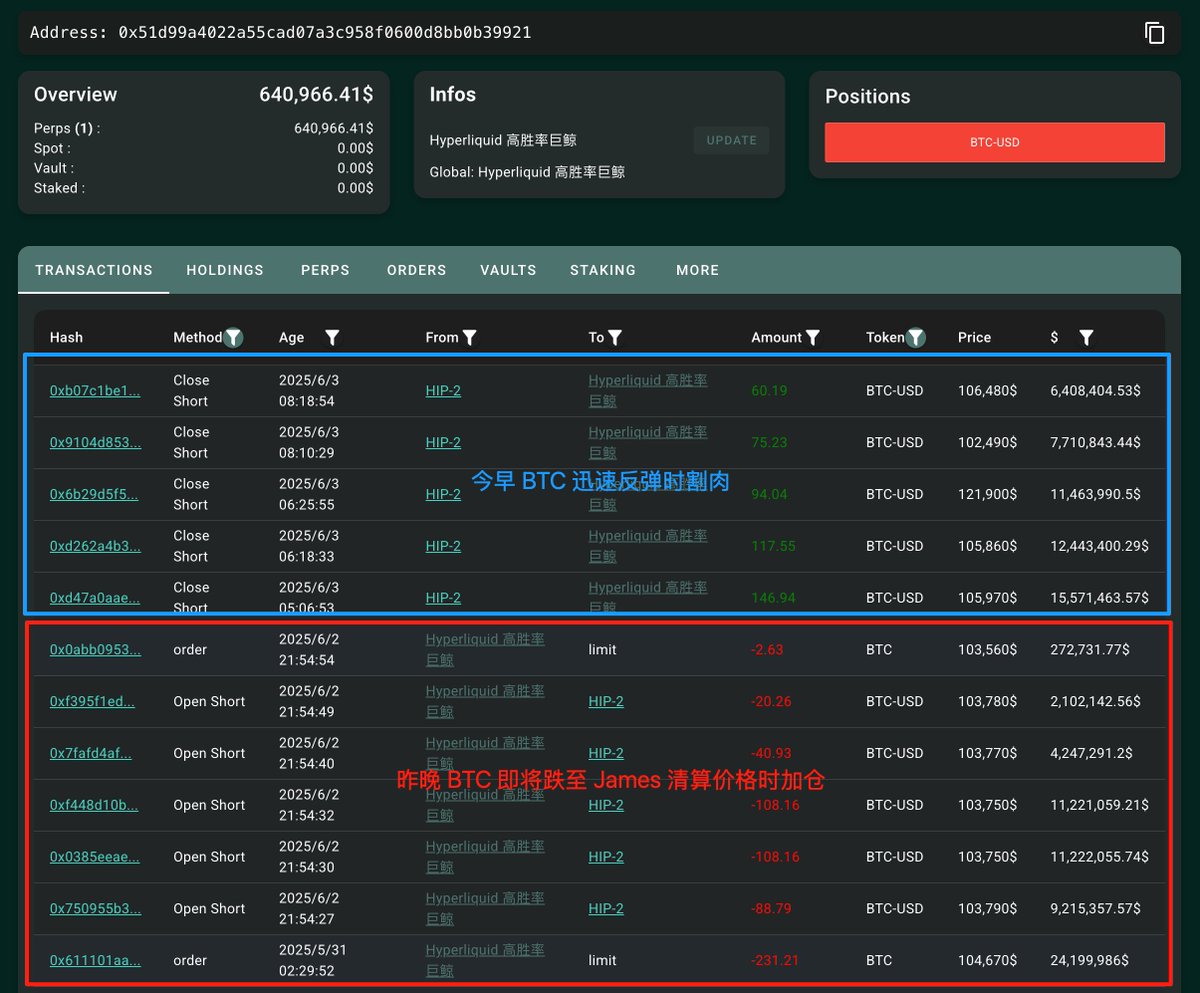Open transaction hash 0x0385eeae...
Screen dimensions: 1200x993
click(x=95, y=857)
